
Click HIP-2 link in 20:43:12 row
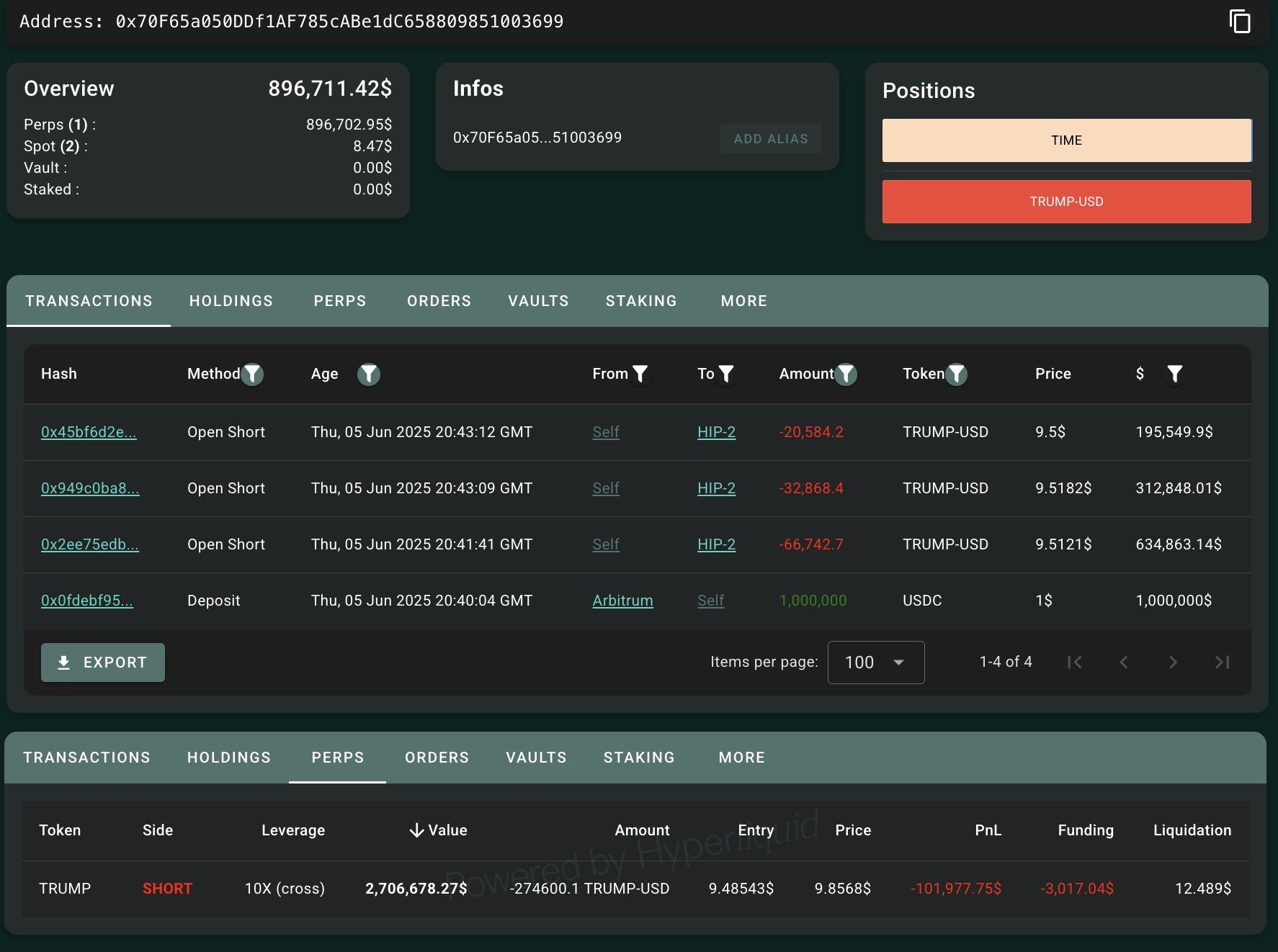pyautogui.click(x=716, y=432)
